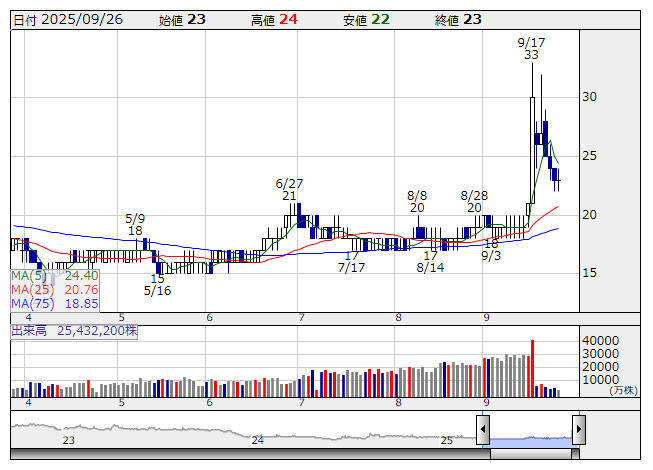This screenshot has height=470, width=653.
Task: Click the MA(25) legend entry
Action: 55,289
